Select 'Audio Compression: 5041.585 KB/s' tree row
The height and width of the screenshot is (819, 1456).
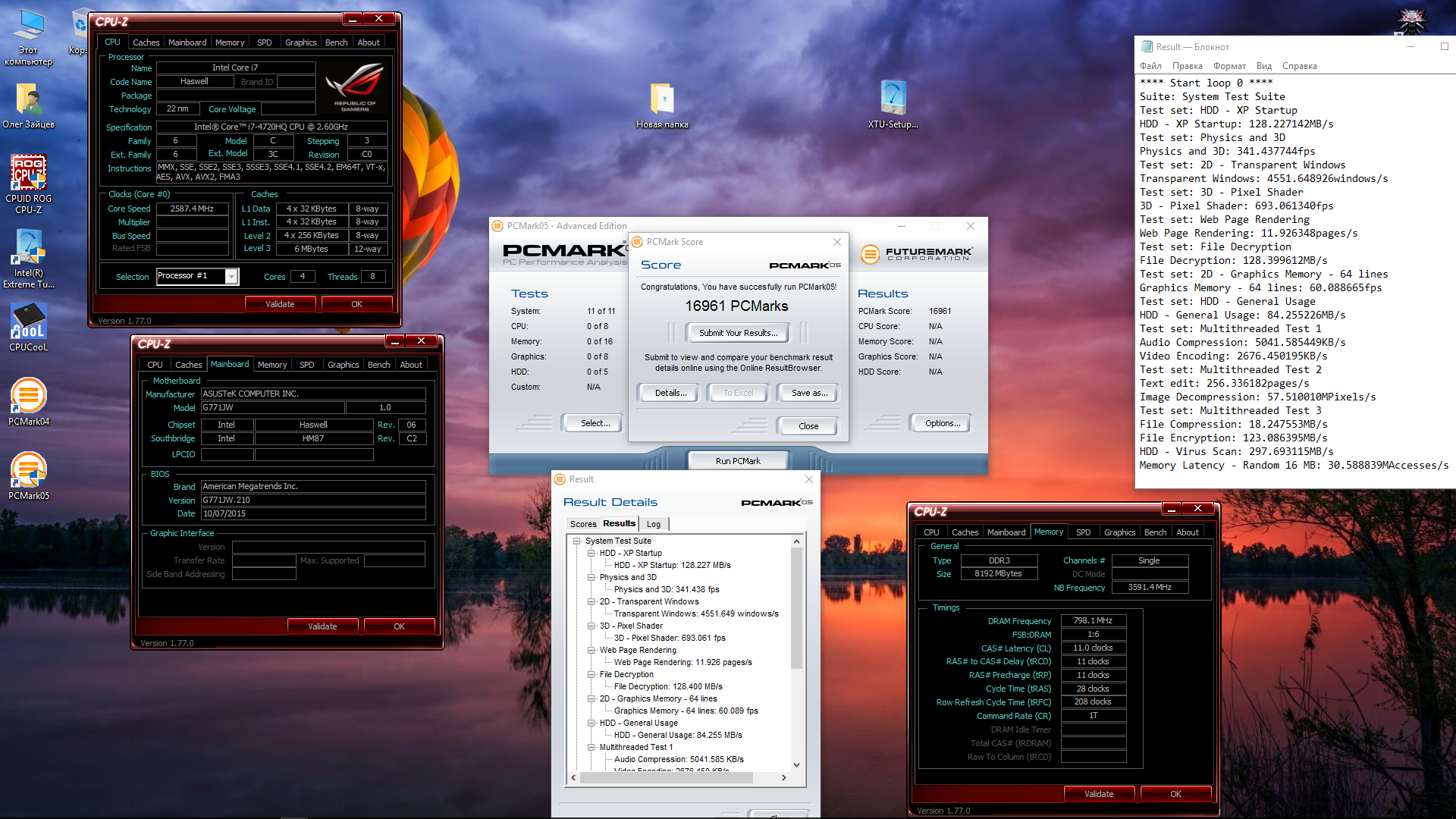(x=679, y=759)
